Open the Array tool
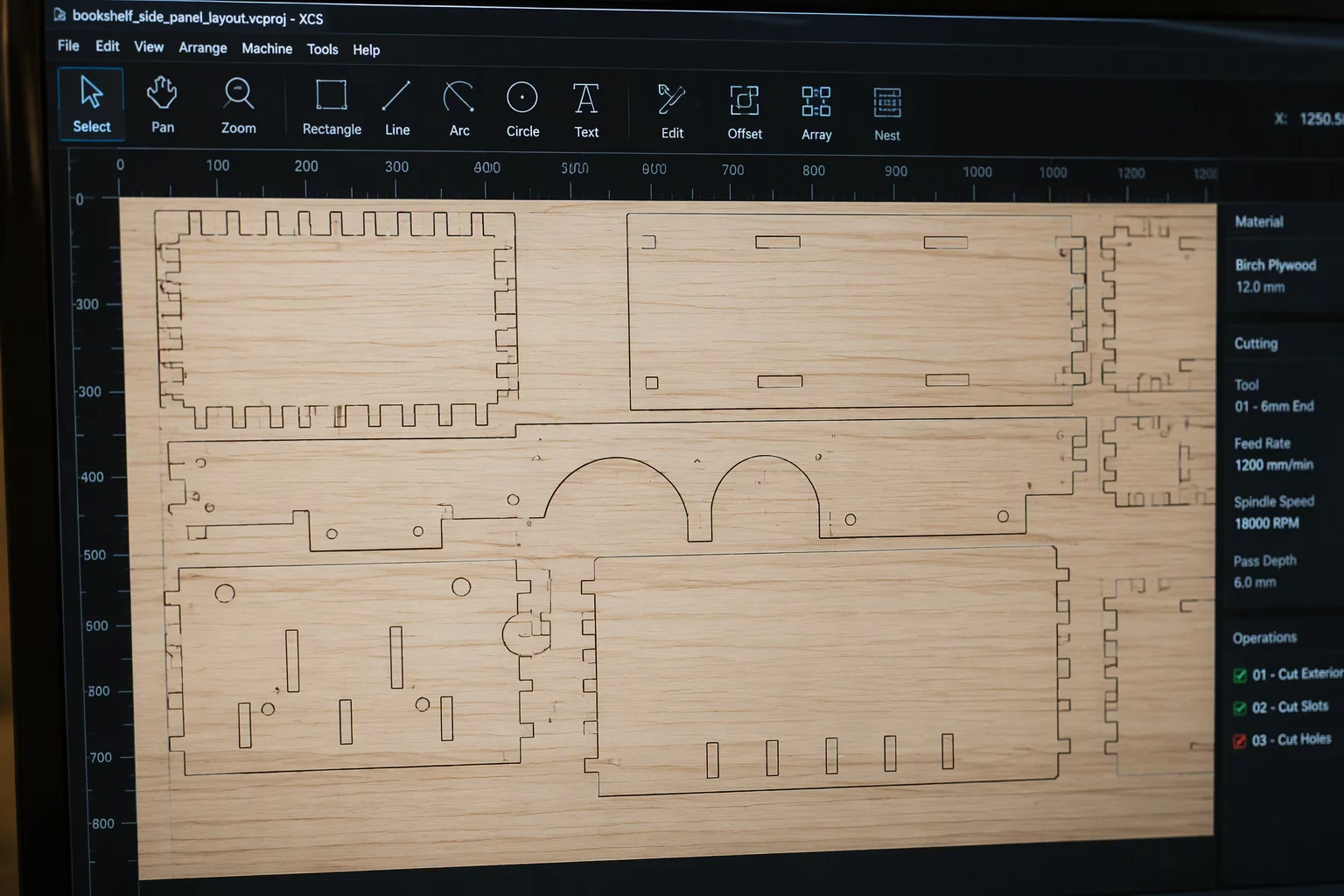This screenshot has width=1344, height=896. coord(816,113)
